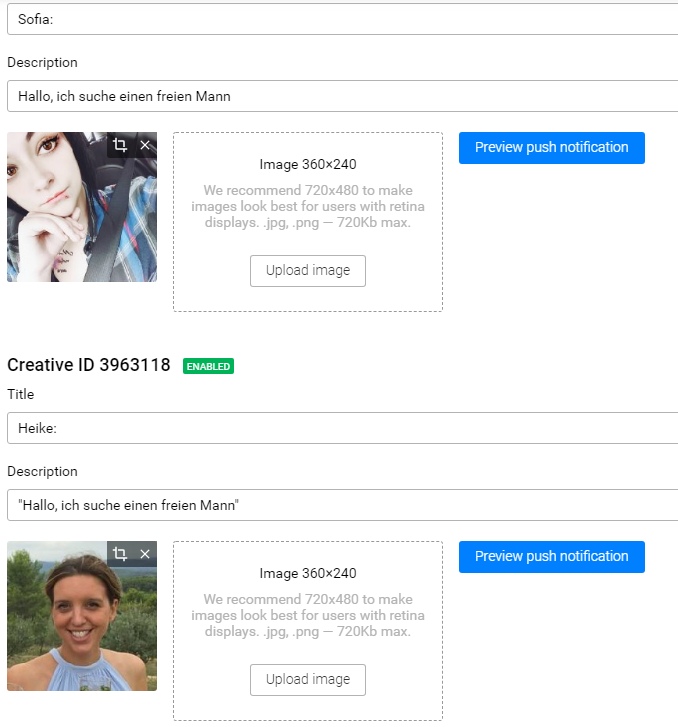Edit the unquoted description under Sofia
This screenshot has width=678, height=727.
(x=343, y=96)
